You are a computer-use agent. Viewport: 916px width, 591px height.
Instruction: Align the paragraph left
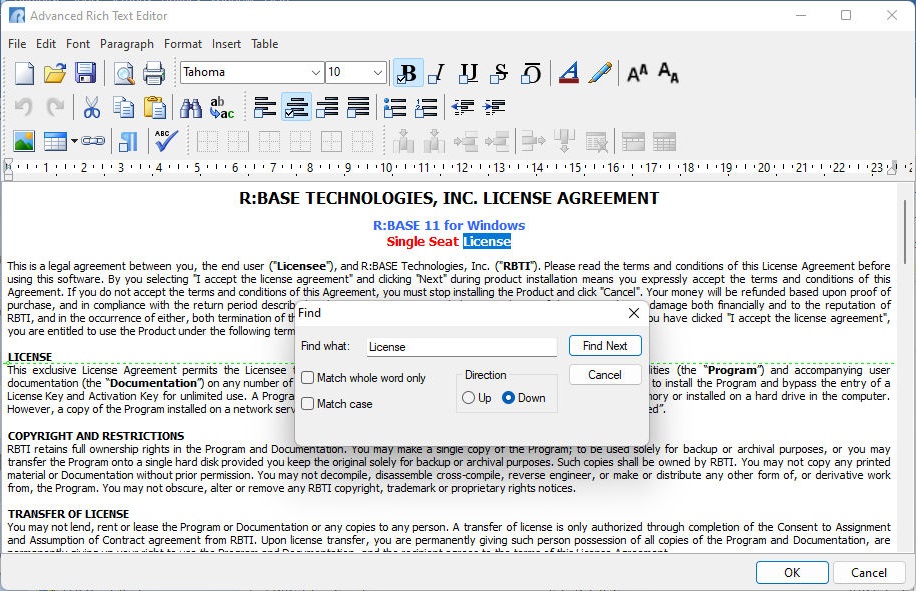(x=265, y=107)
